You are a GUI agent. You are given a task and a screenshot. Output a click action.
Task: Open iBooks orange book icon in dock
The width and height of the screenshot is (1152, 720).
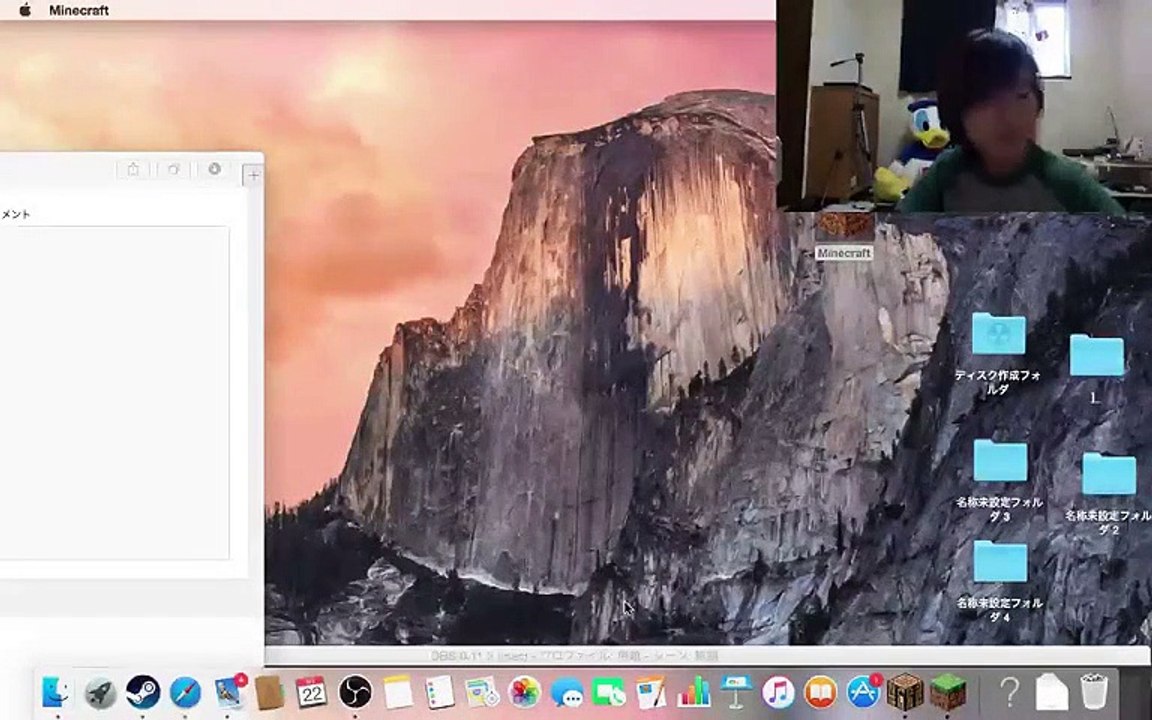click(x=820, y=692)
